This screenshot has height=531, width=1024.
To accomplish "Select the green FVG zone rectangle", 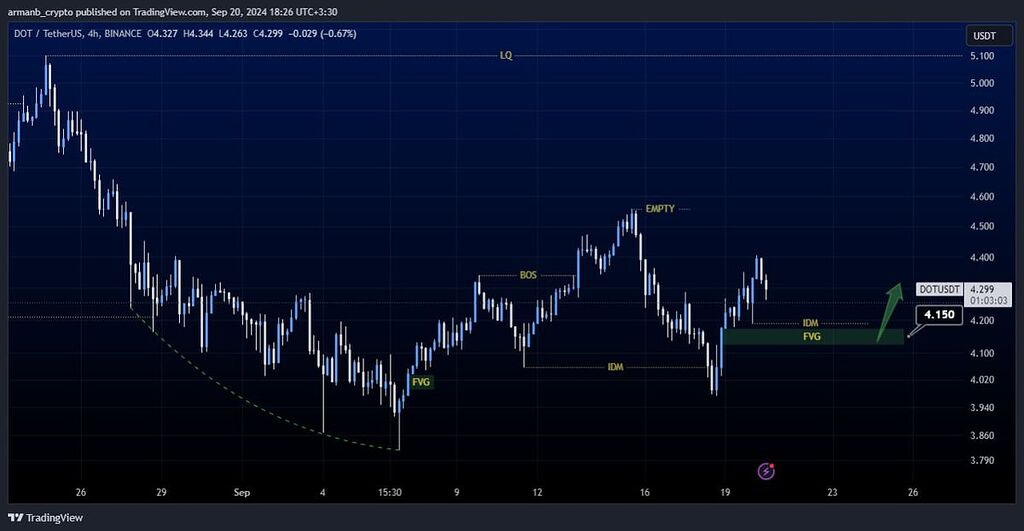I will [812, 337].
